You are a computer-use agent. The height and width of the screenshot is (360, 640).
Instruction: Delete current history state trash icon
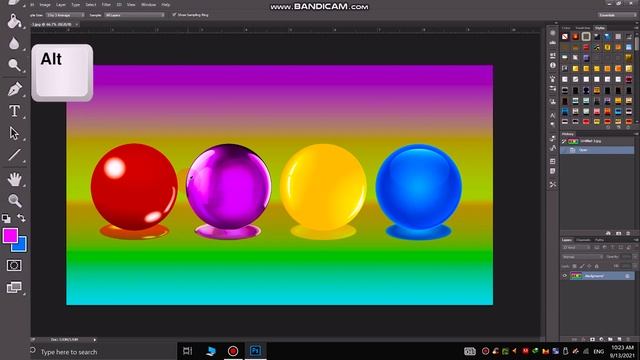[628, 233]
